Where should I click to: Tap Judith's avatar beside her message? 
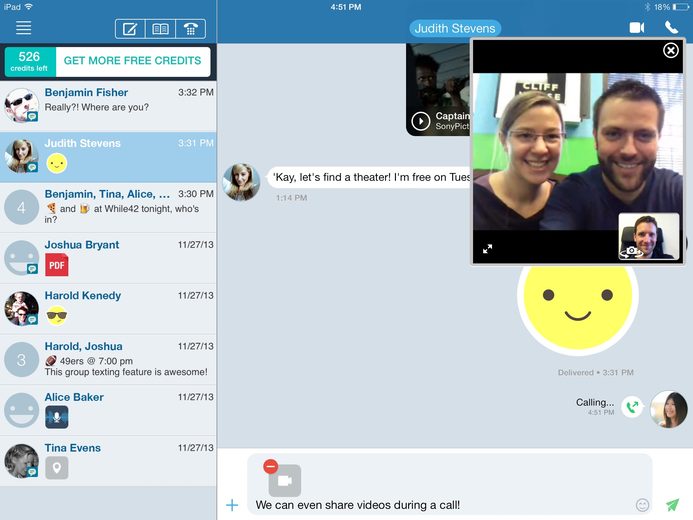[x=241, y=182]
